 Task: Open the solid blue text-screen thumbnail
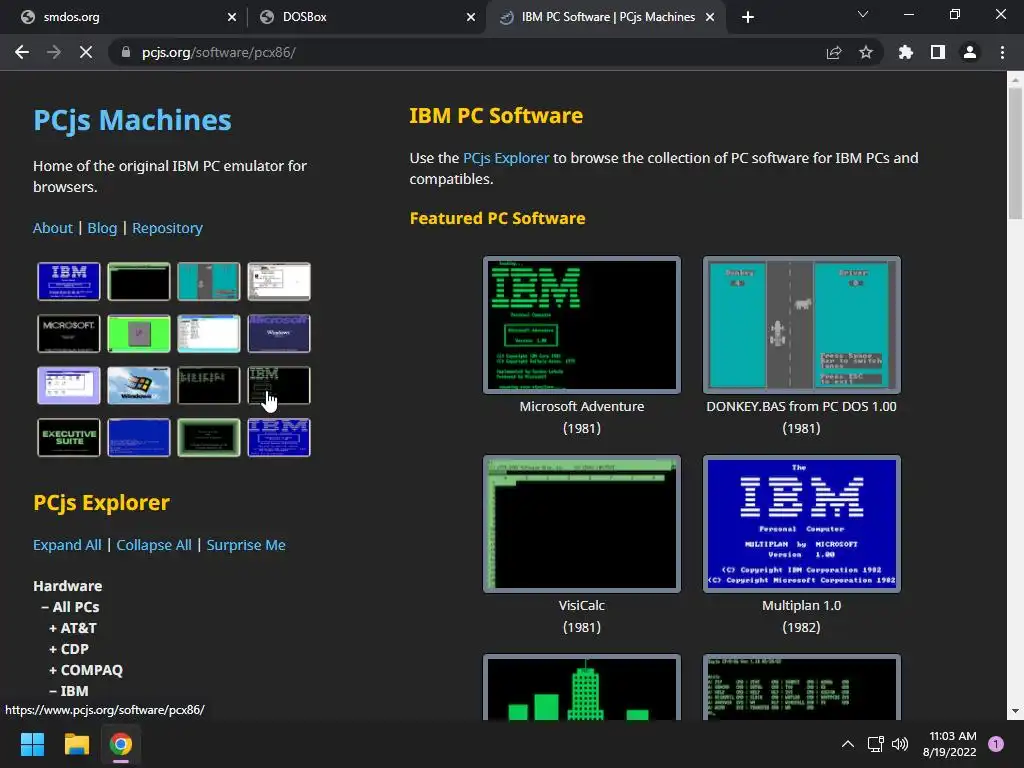tap(138, 438)
